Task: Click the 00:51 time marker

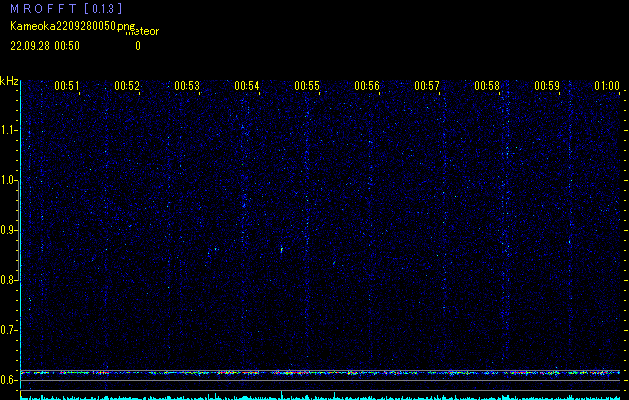Action: tap(67, 86)
